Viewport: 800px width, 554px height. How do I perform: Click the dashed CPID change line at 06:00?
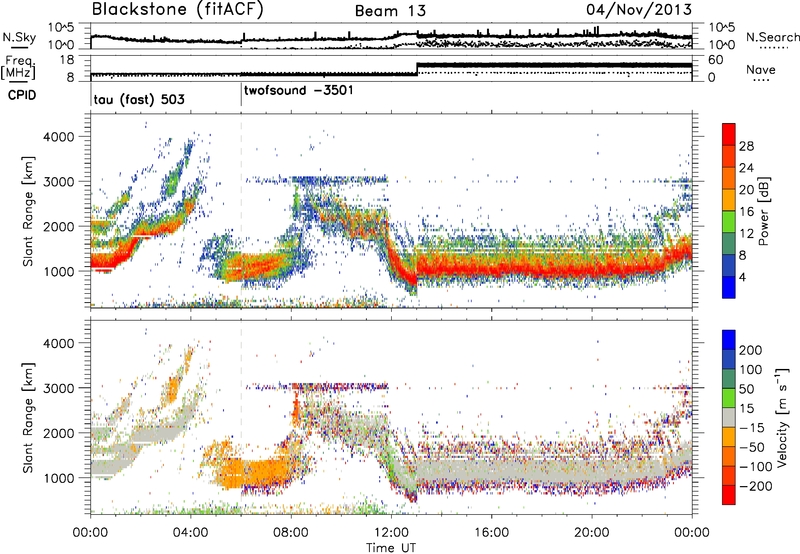tap(241, 212)
